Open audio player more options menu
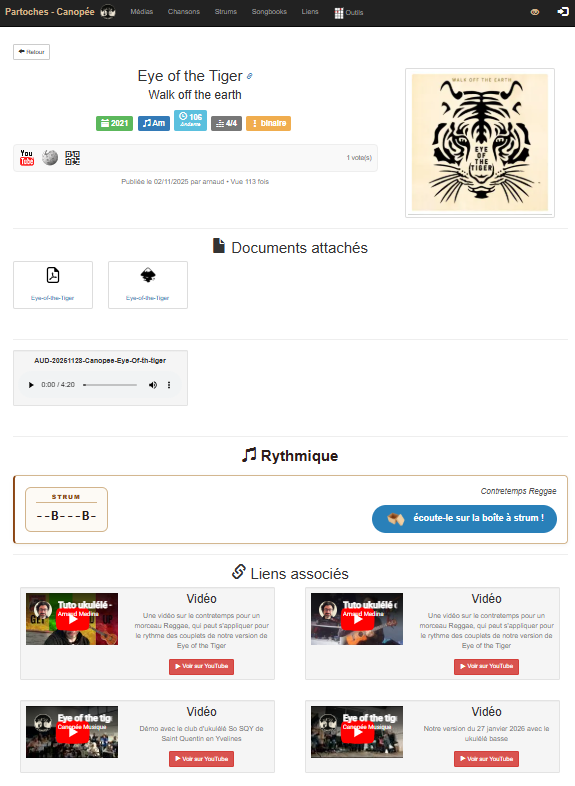This screenshot has height=786, width=575. tap(169, 385)
